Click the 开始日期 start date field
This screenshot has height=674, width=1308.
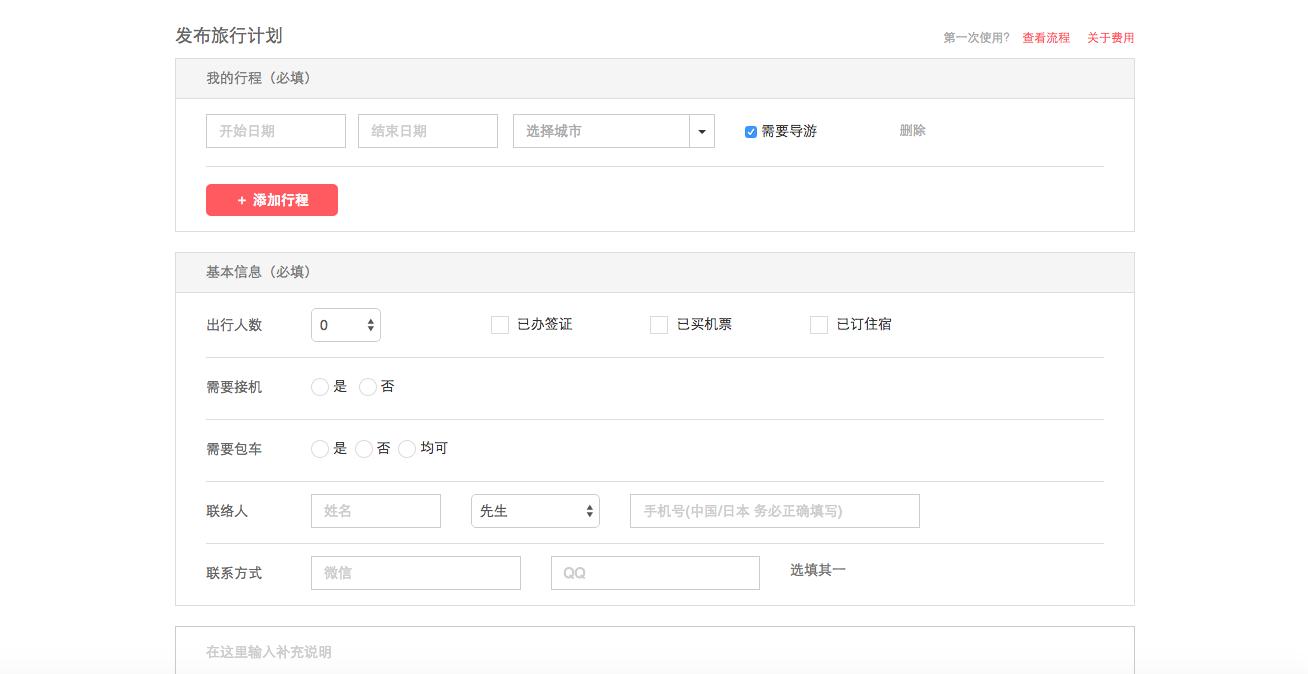coord(276,131)
